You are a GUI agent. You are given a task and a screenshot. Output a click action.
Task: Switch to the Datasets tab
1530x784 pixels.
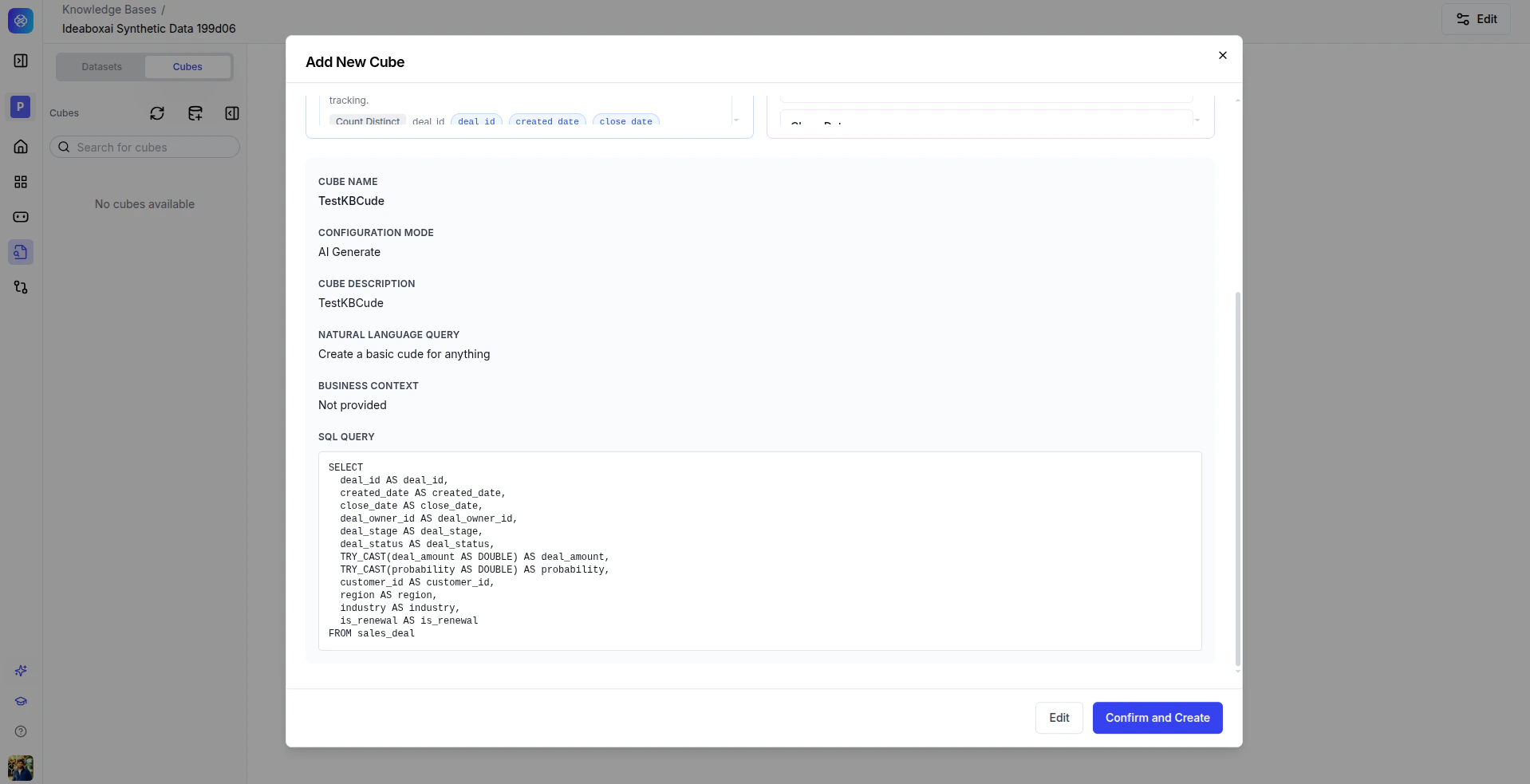[102, 67]
